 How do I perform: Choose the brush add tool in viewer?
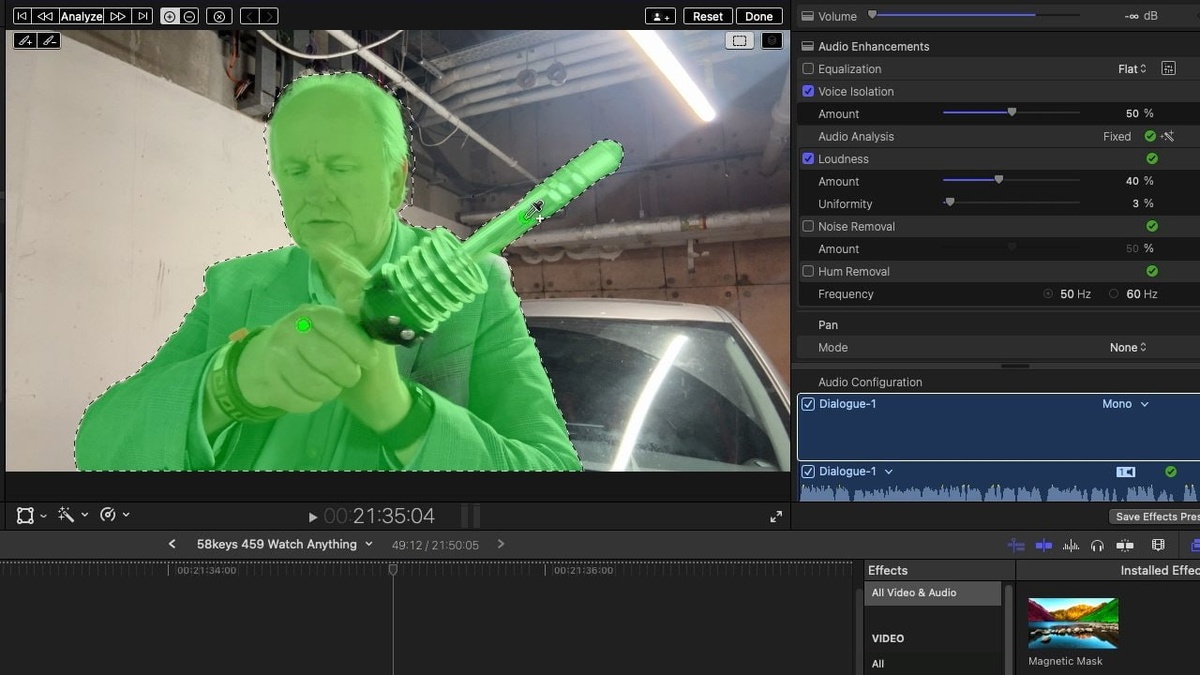click(25, 41)
